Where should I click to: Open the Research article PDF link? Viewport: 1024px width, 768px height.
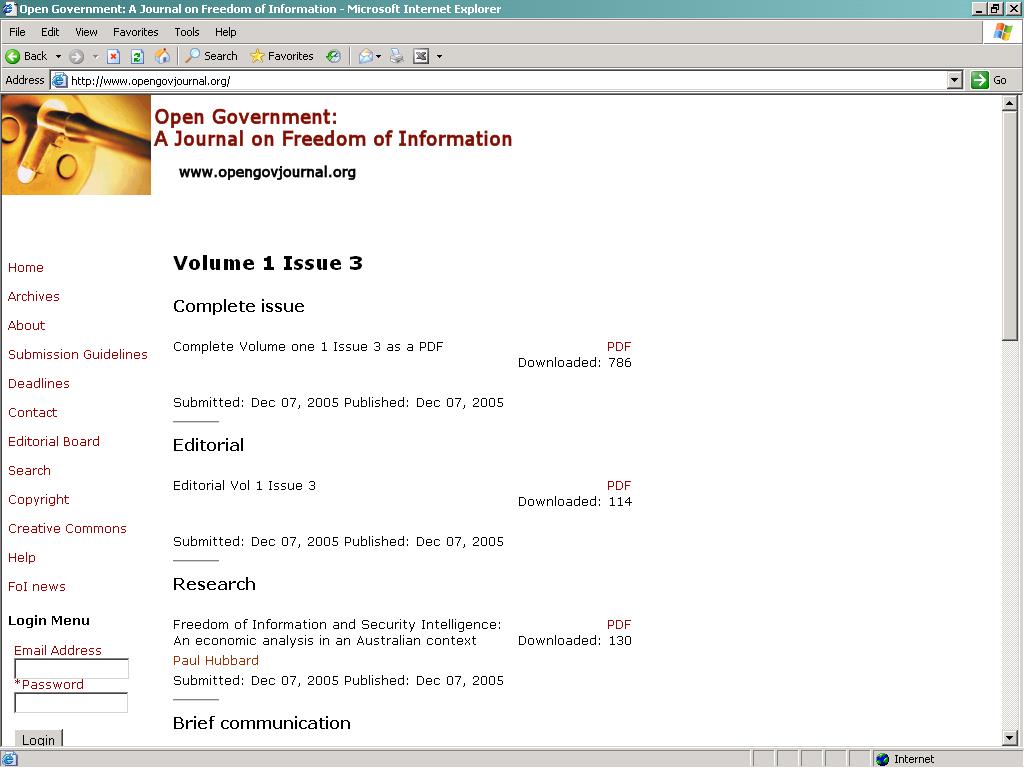point(618,625)
